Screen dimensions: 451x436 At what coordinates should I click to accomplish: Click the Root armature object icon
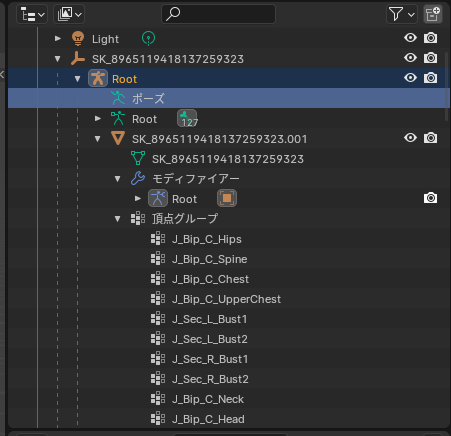[98, 78]
